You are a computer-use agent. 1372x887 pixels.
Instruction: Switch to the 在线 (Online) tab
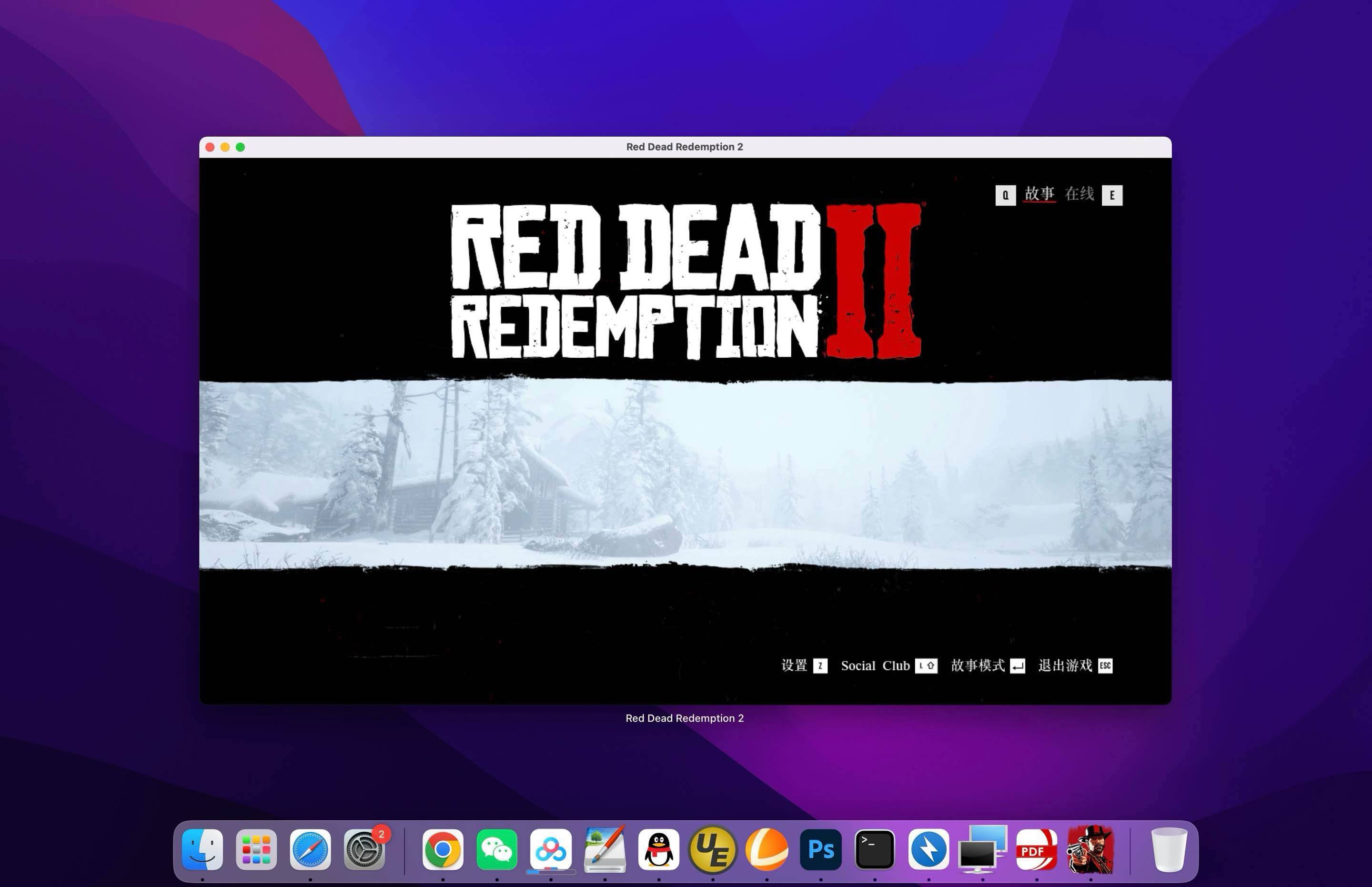[x=1079, y=194]
